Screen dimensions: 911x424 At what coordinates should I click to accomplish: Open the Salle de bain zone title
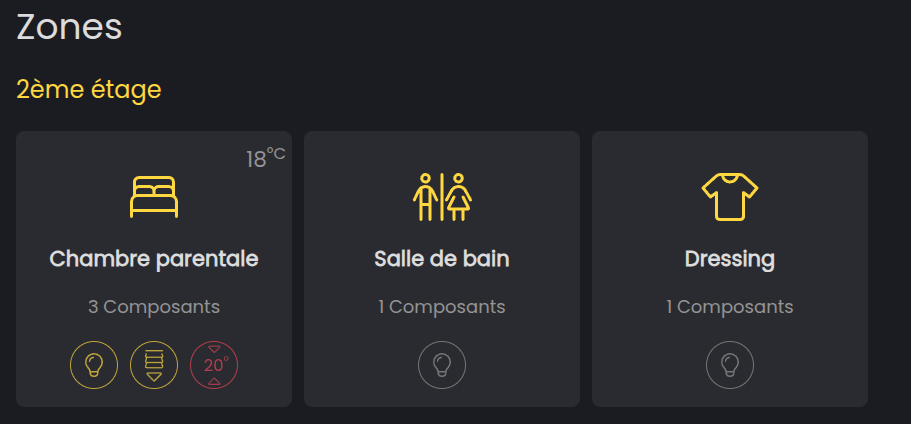pos(442,259)
